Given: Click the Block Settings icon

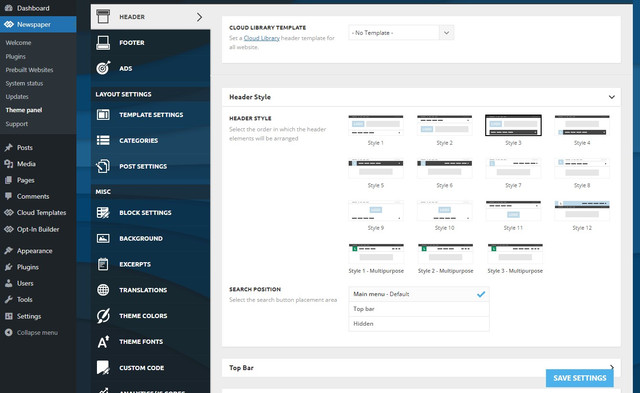Looking at the screenshot, I should click(x=103, y=213).
